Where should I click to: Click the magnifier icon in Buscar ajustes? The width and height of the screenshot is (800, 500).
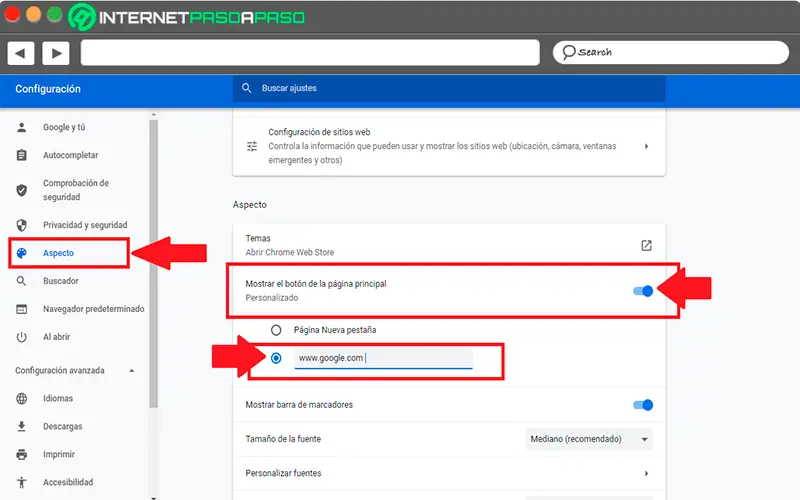coord(246,88)
